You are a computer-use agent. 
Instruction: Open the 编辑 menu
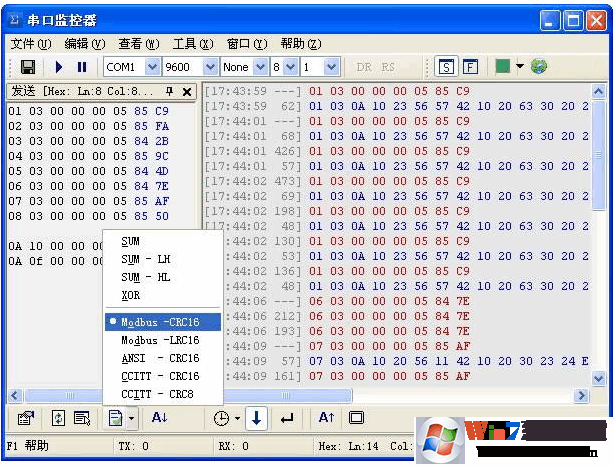[85, 43]
